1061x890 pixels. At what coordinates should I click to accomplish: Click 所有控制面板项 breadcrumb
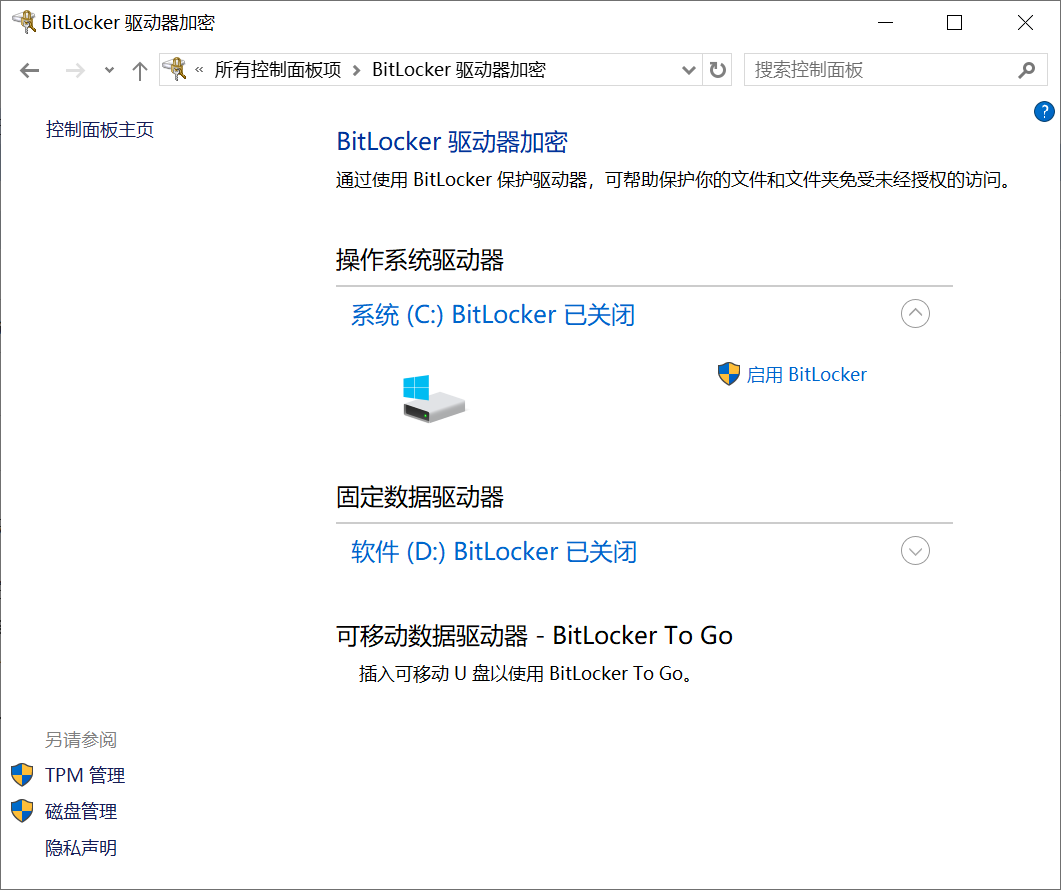277,70
